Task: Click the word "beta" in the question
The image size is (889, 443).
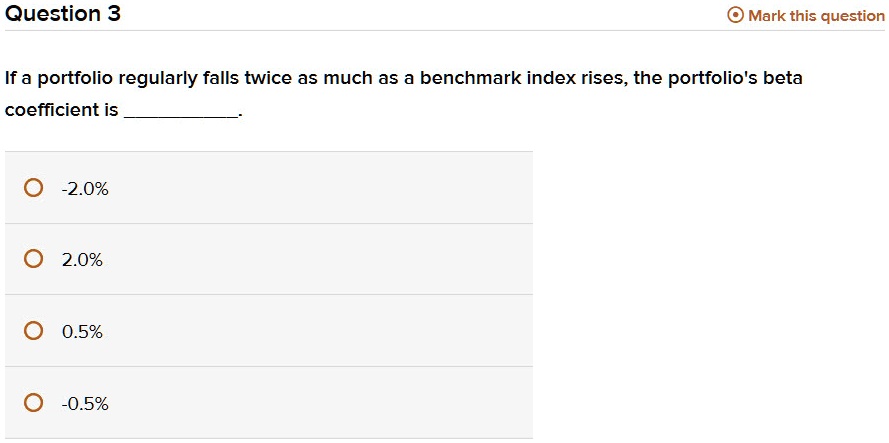Action: (x=783, y=78)
